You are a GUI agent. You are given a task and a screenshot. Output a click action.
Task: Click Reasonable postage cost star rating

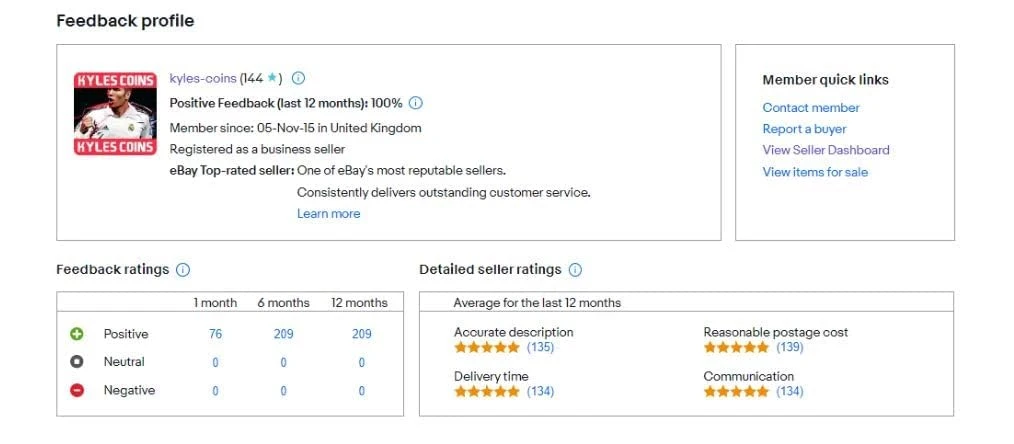point(736,348)
